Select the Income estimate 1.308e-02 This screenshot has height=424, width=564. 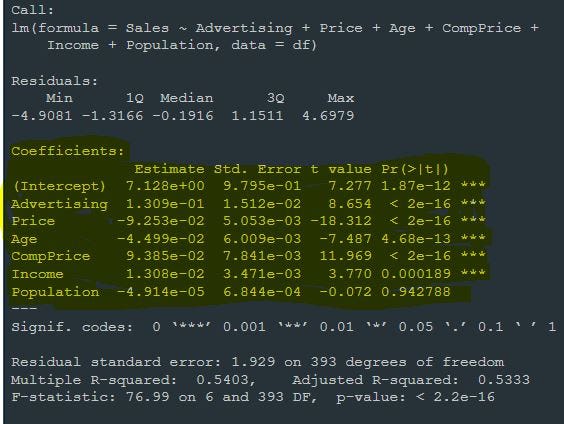[x=165, y=274]
